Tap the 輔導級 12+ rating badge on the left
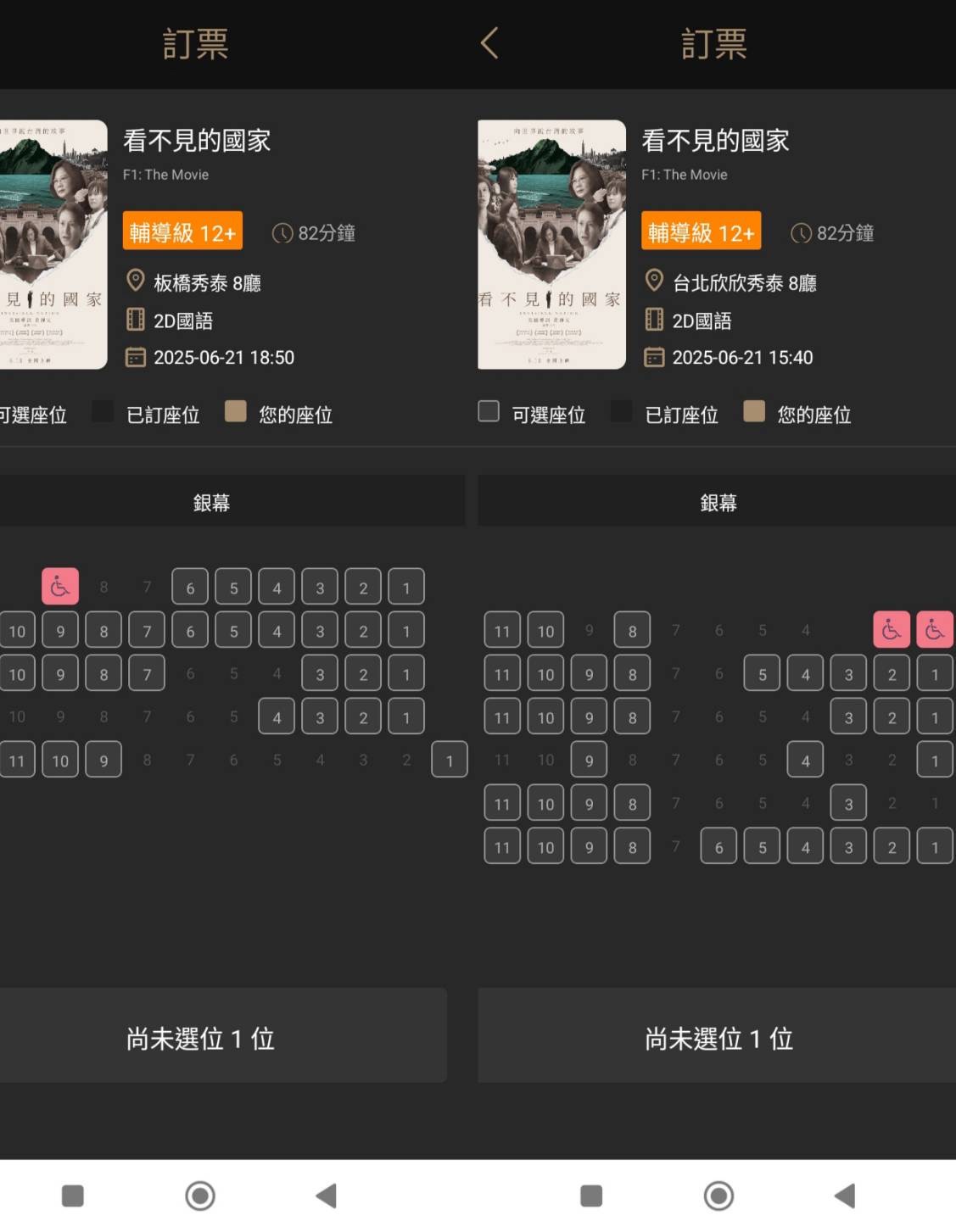The image size is (956, 1232). click(x=182, y=231)
